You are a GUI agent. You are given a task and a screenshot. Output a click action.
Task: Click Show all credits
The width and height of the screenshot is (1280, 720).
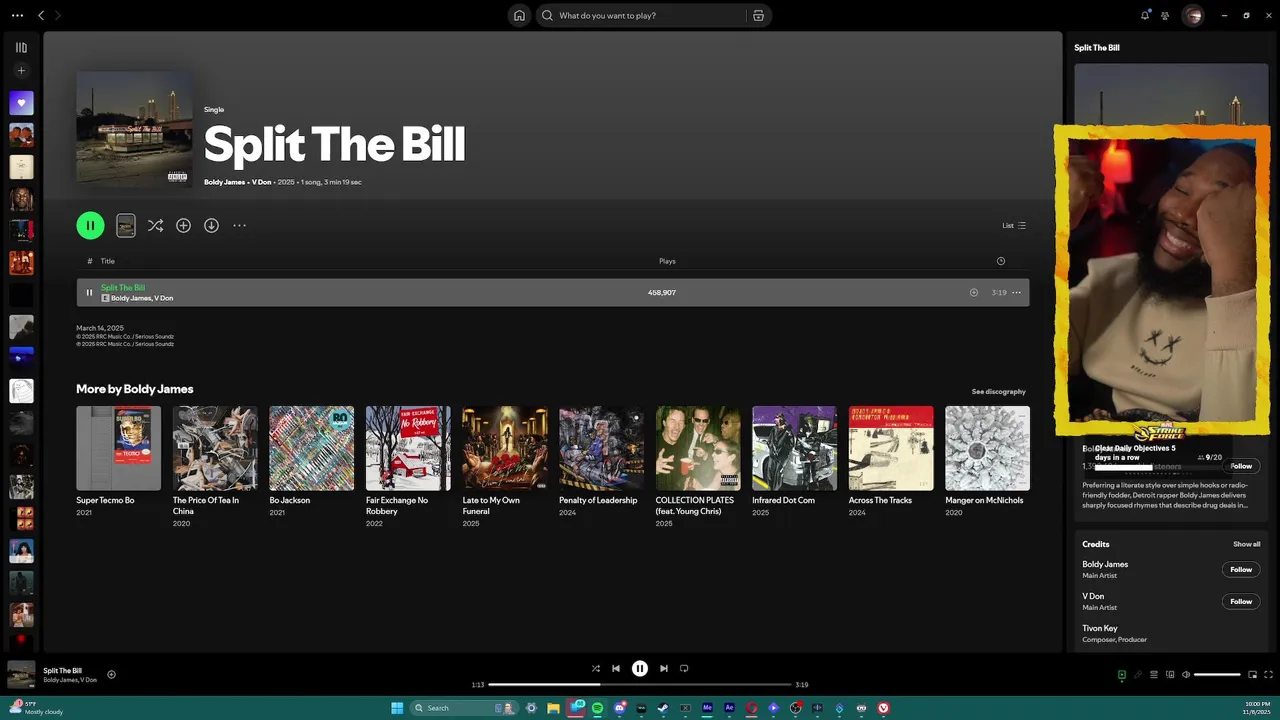[1246, 544]
